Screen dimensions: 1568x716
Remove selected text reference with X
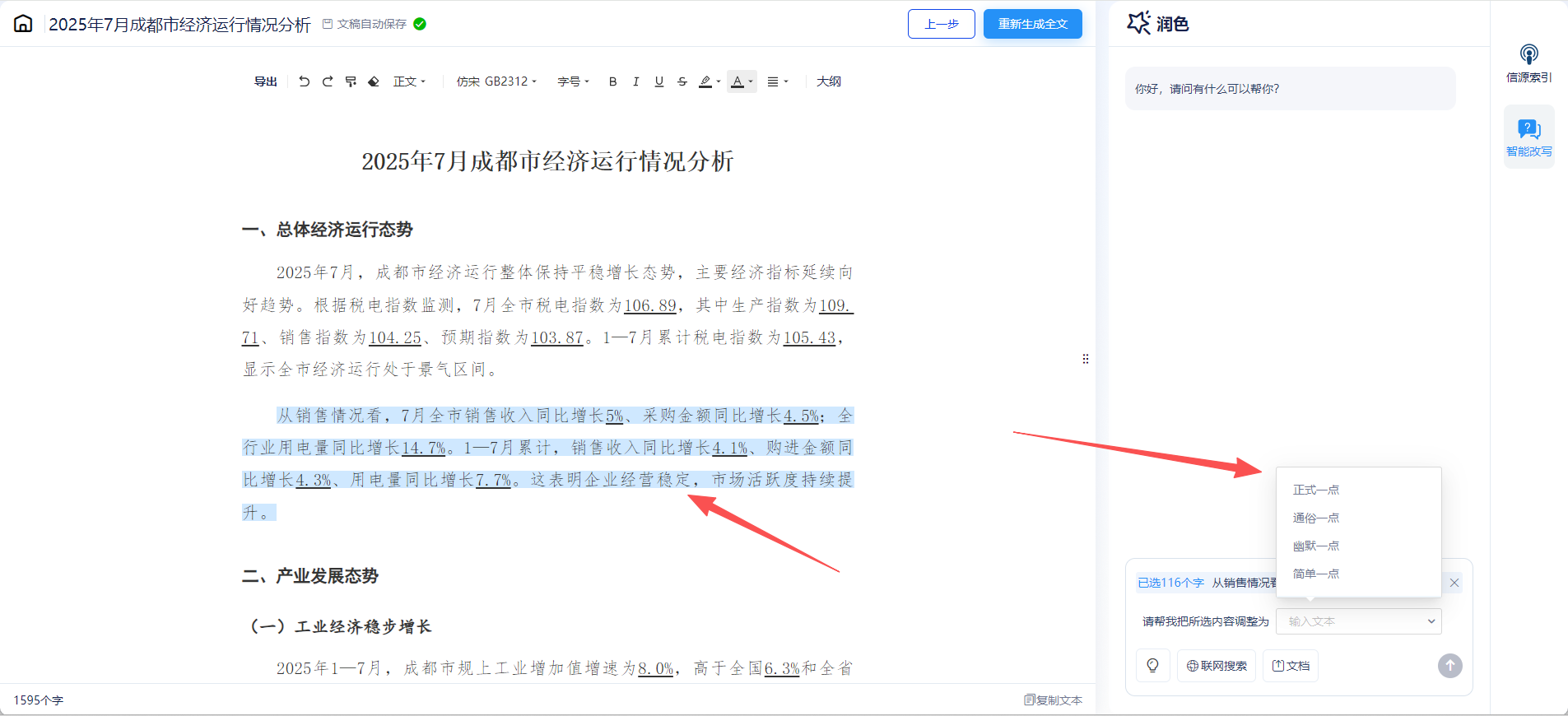coord(1454,583)
